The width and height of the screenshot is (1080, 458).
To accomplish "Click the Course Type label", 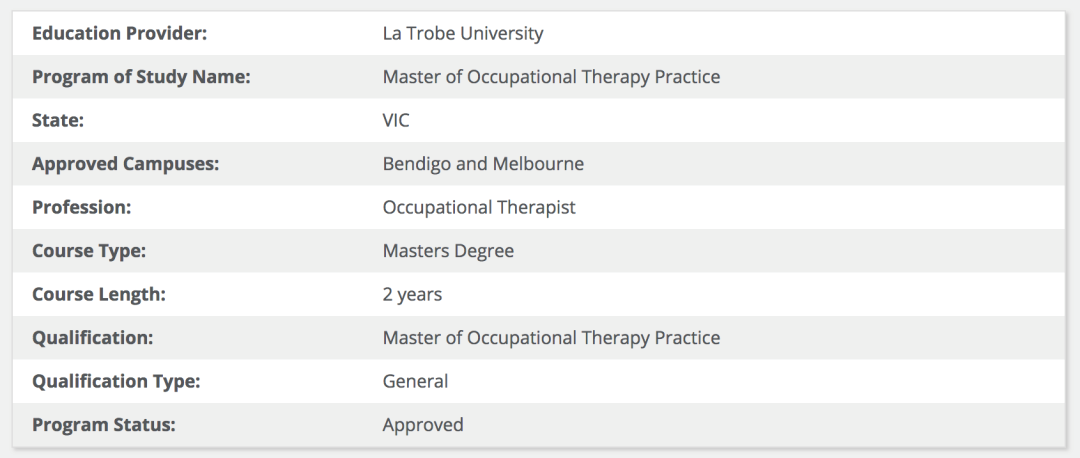I will (89, 251).
